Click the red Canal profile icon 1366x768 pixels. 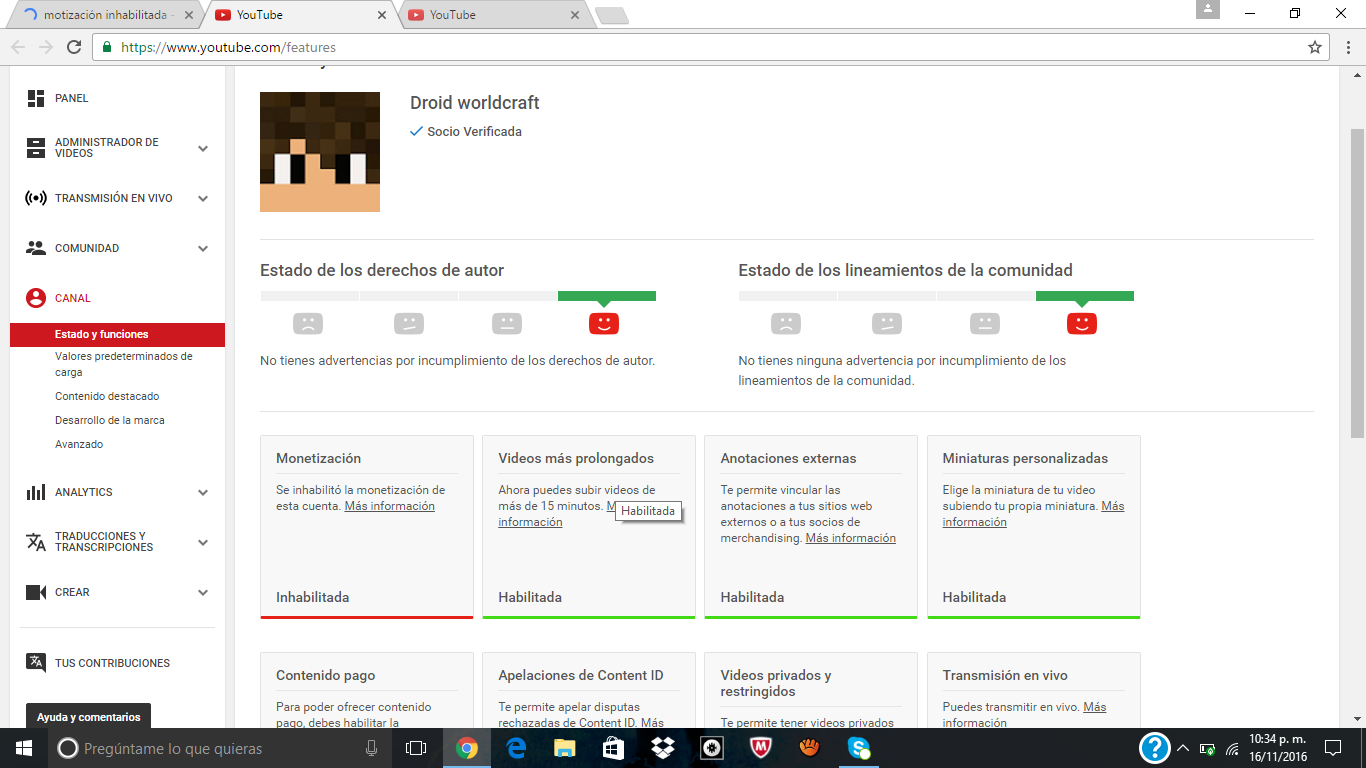click(x=36, y=298)
